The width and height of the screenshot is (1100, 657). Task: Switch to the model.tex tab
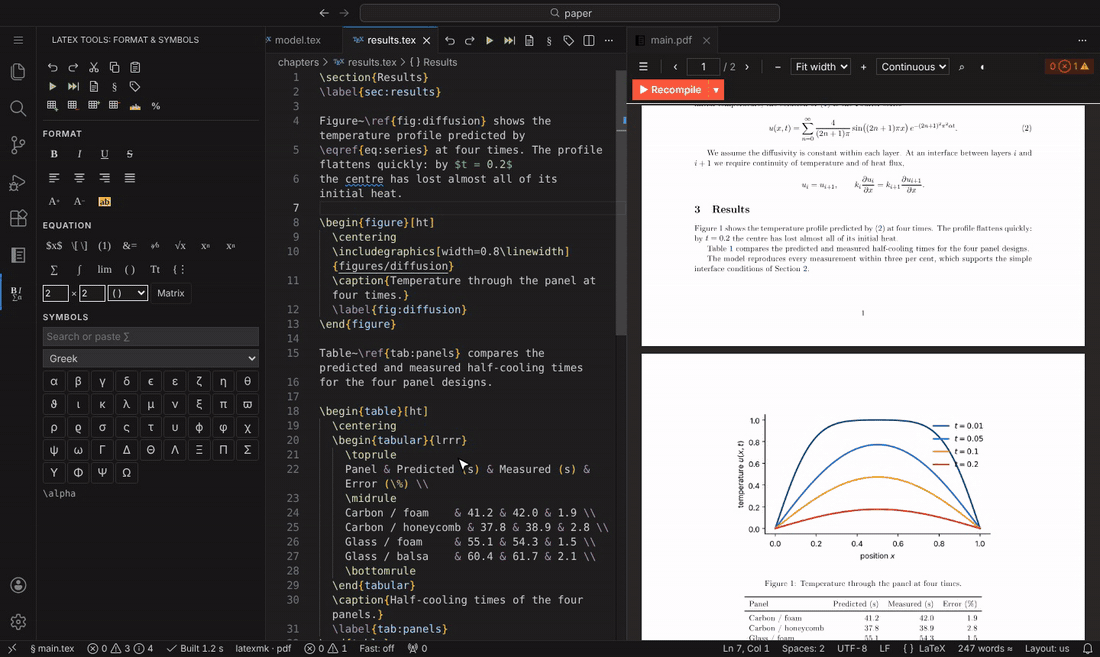click(x=297, y=41)
